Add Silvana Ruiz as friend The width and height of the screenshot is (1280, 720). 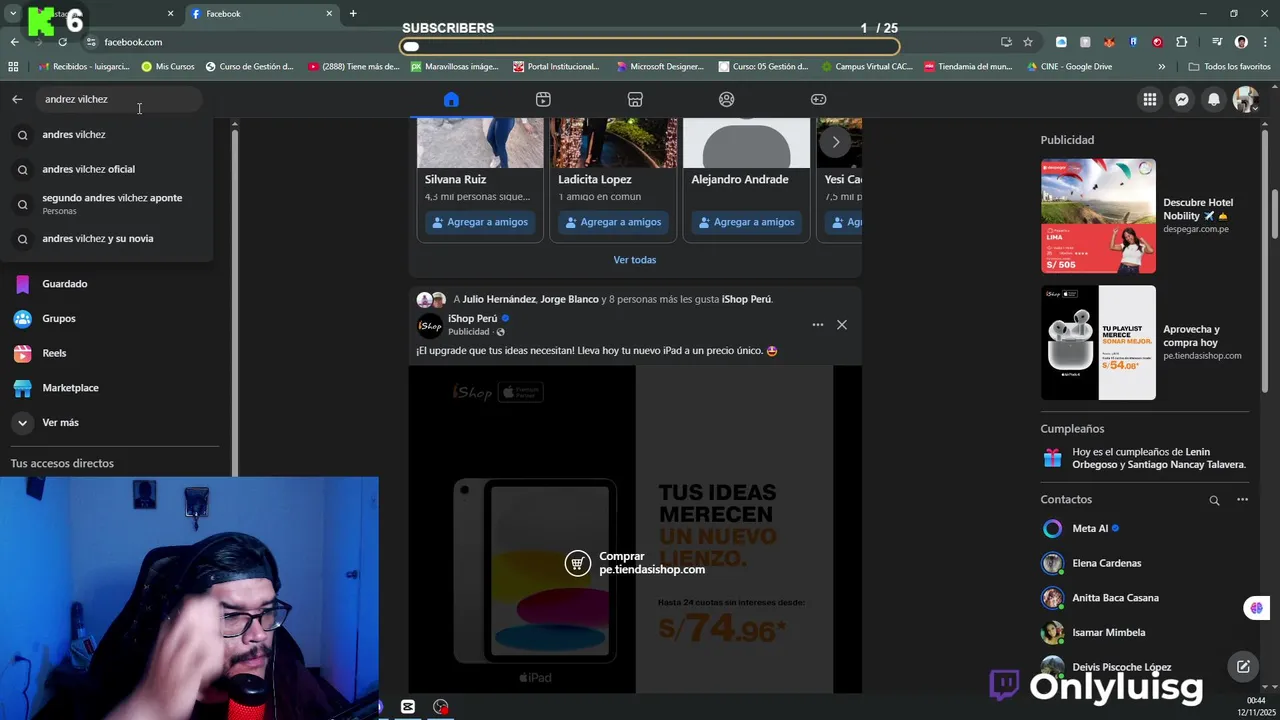pos(480,222)
